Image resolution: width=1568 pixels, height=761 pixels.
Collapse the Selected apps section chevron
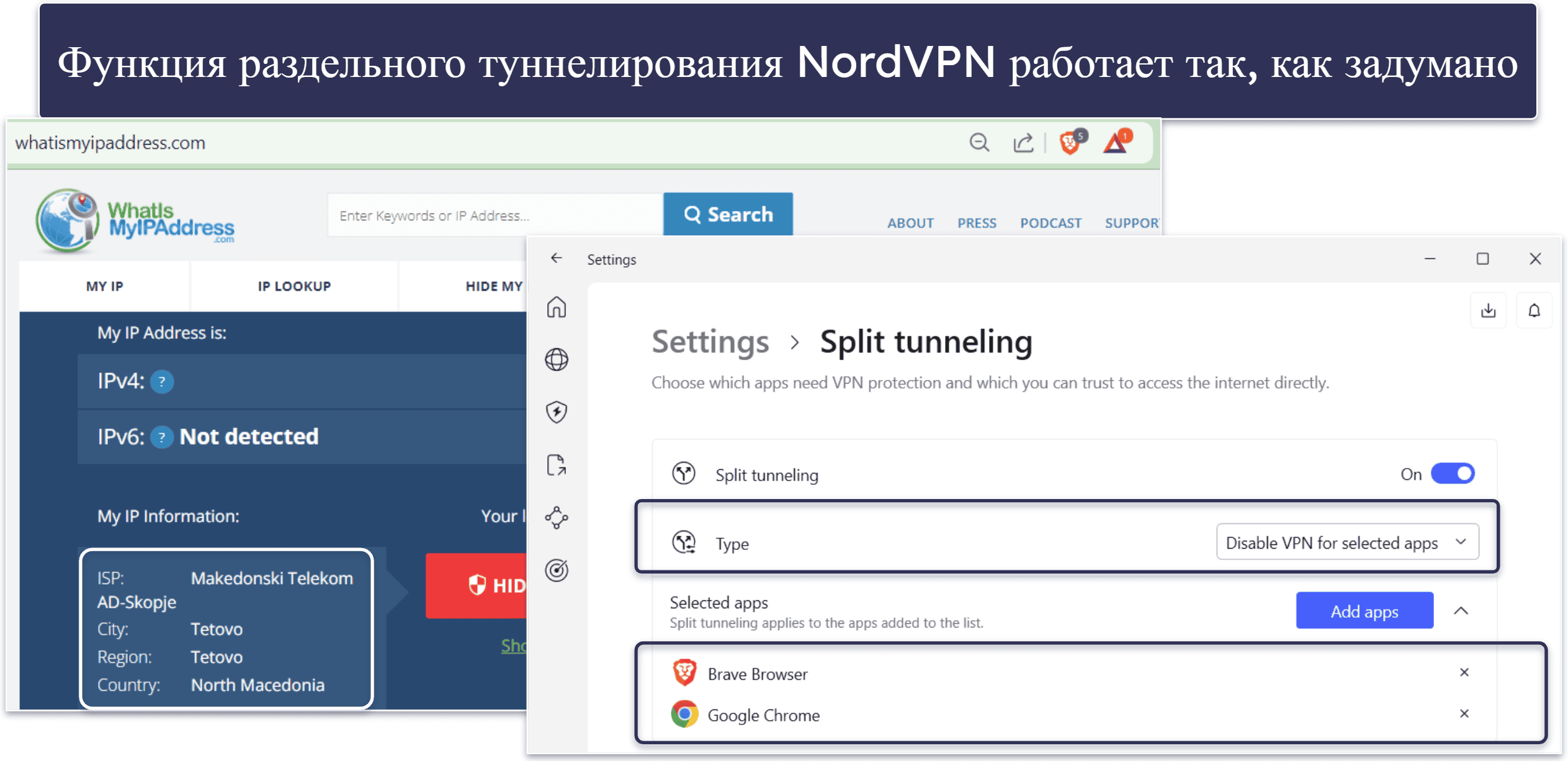(1461, 611)
